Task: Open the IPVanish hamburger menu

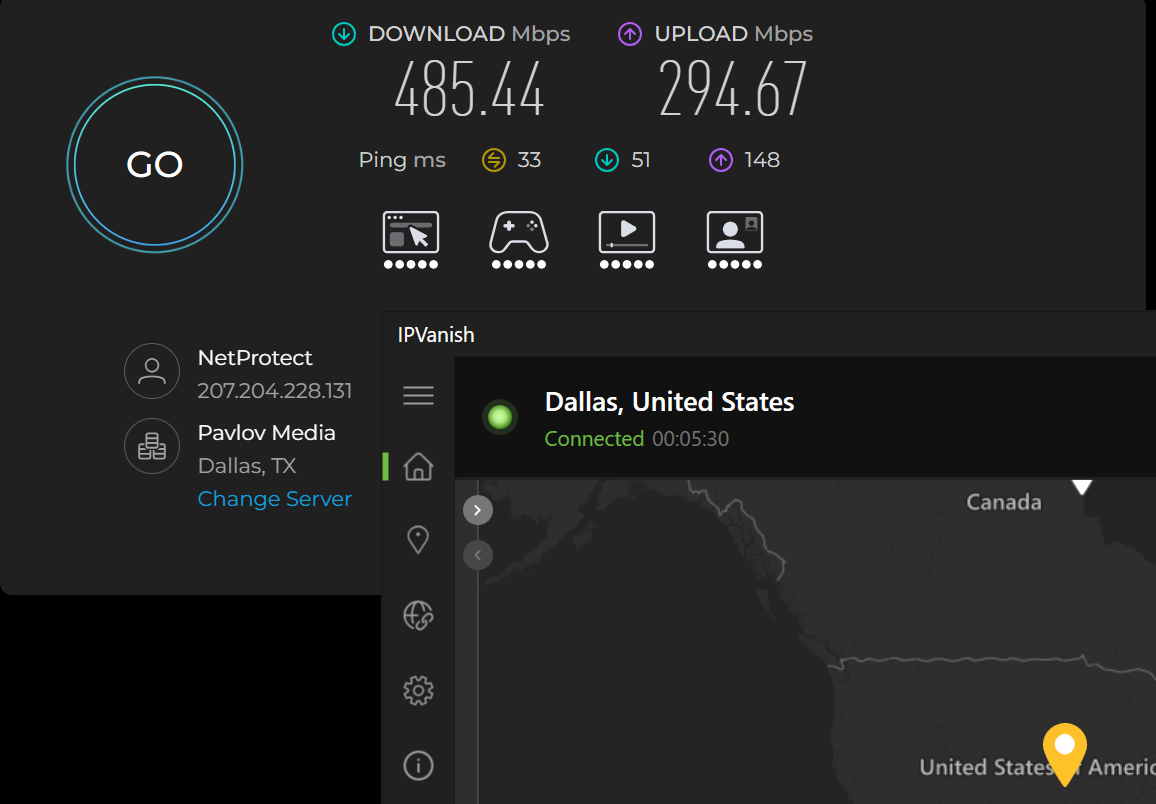Action: coord(418,396)
